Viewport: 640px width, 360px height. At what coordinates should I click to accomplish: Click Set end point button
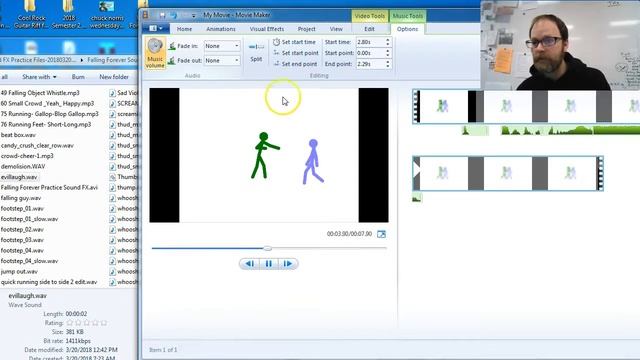(x=295, y=64)
